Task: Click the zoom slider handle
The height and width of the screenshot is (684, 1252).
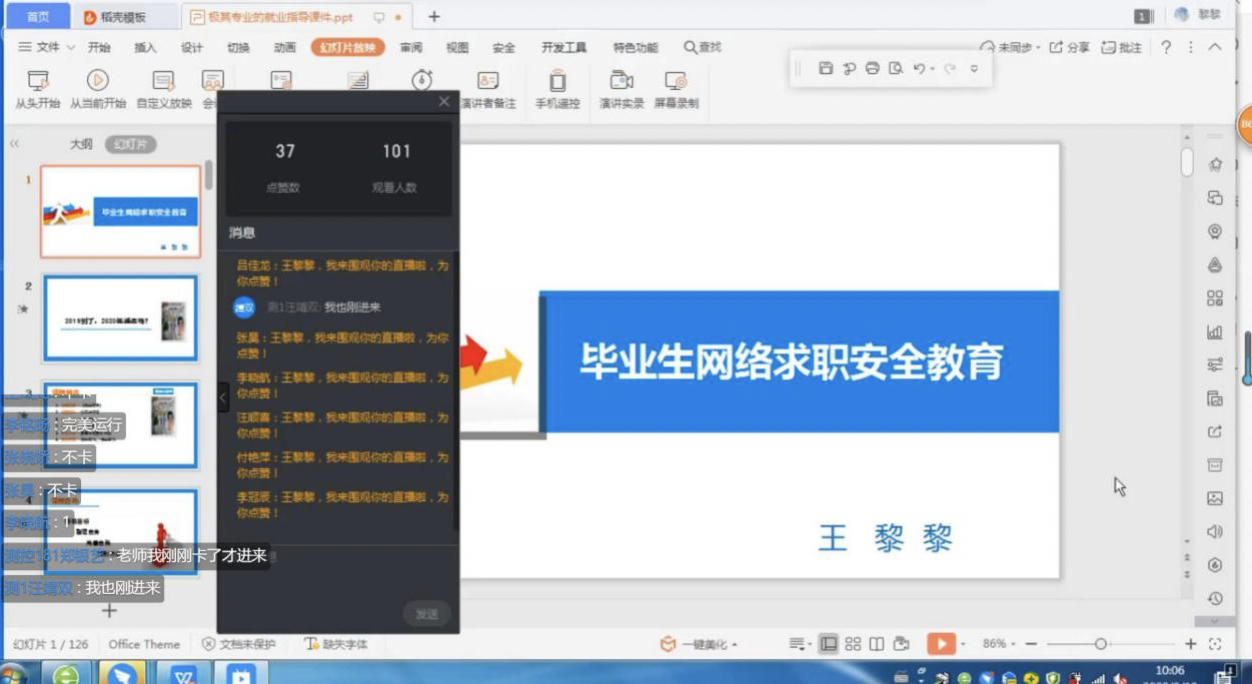Action: tap(1100, 644)
